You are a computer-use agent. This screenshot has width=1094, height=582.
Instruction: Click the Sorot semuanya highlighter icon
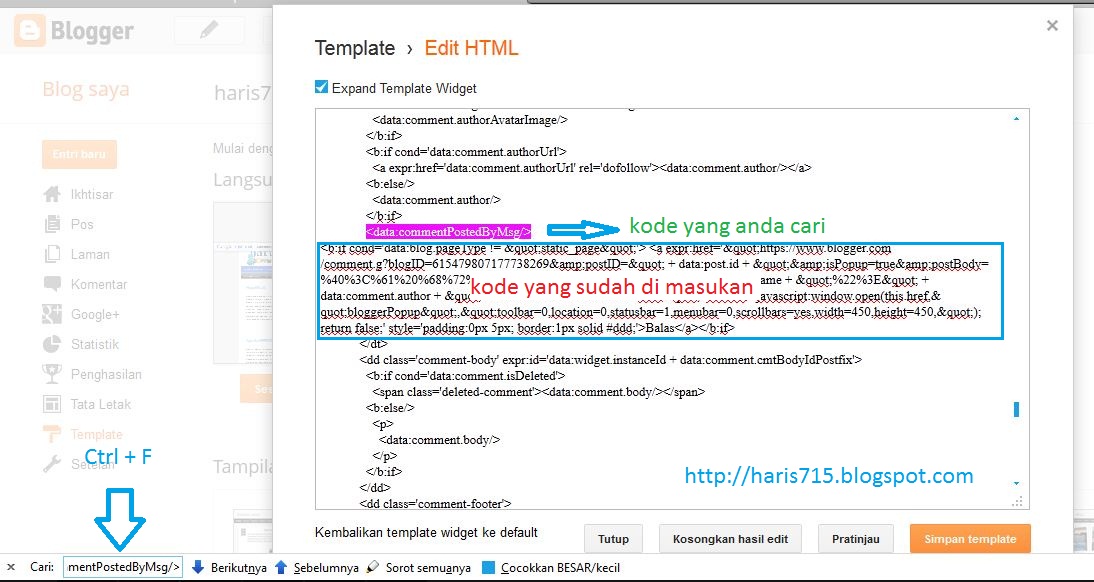point(373,567)
